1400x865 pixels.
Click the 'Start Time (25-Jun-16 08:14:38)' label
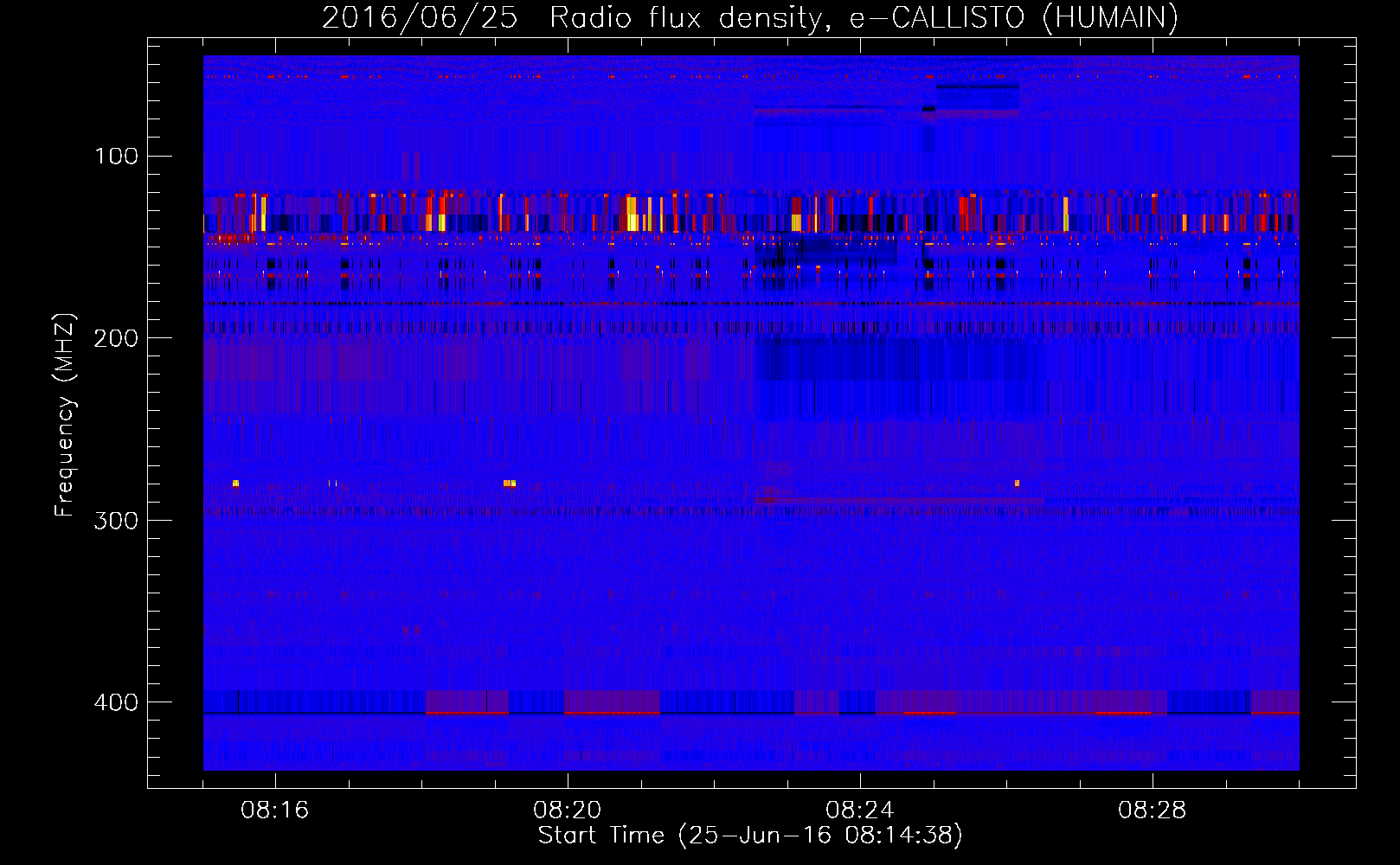pos(750,836)
